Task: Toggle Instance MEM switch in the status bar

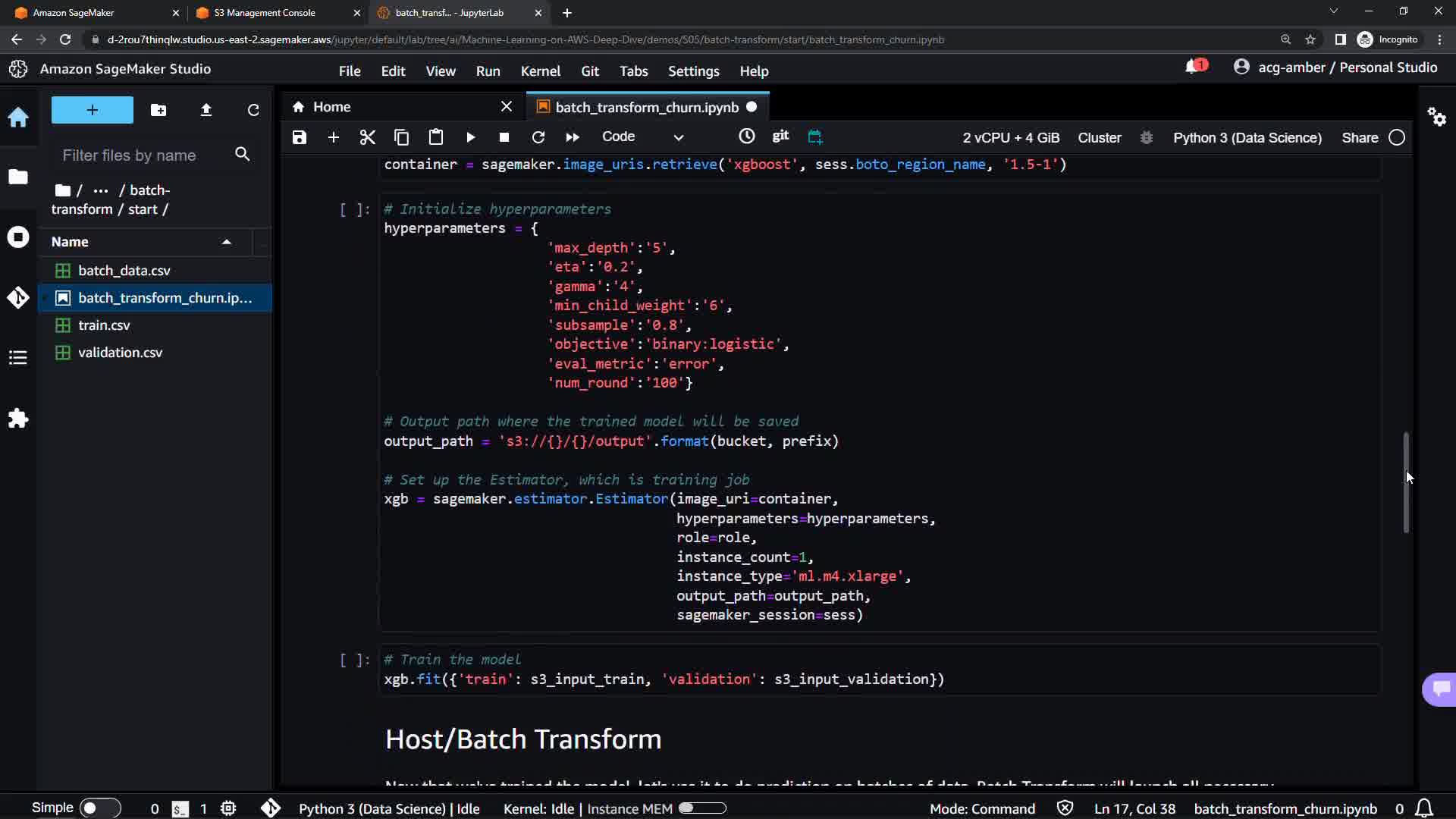Action: (x=702, y=808)
